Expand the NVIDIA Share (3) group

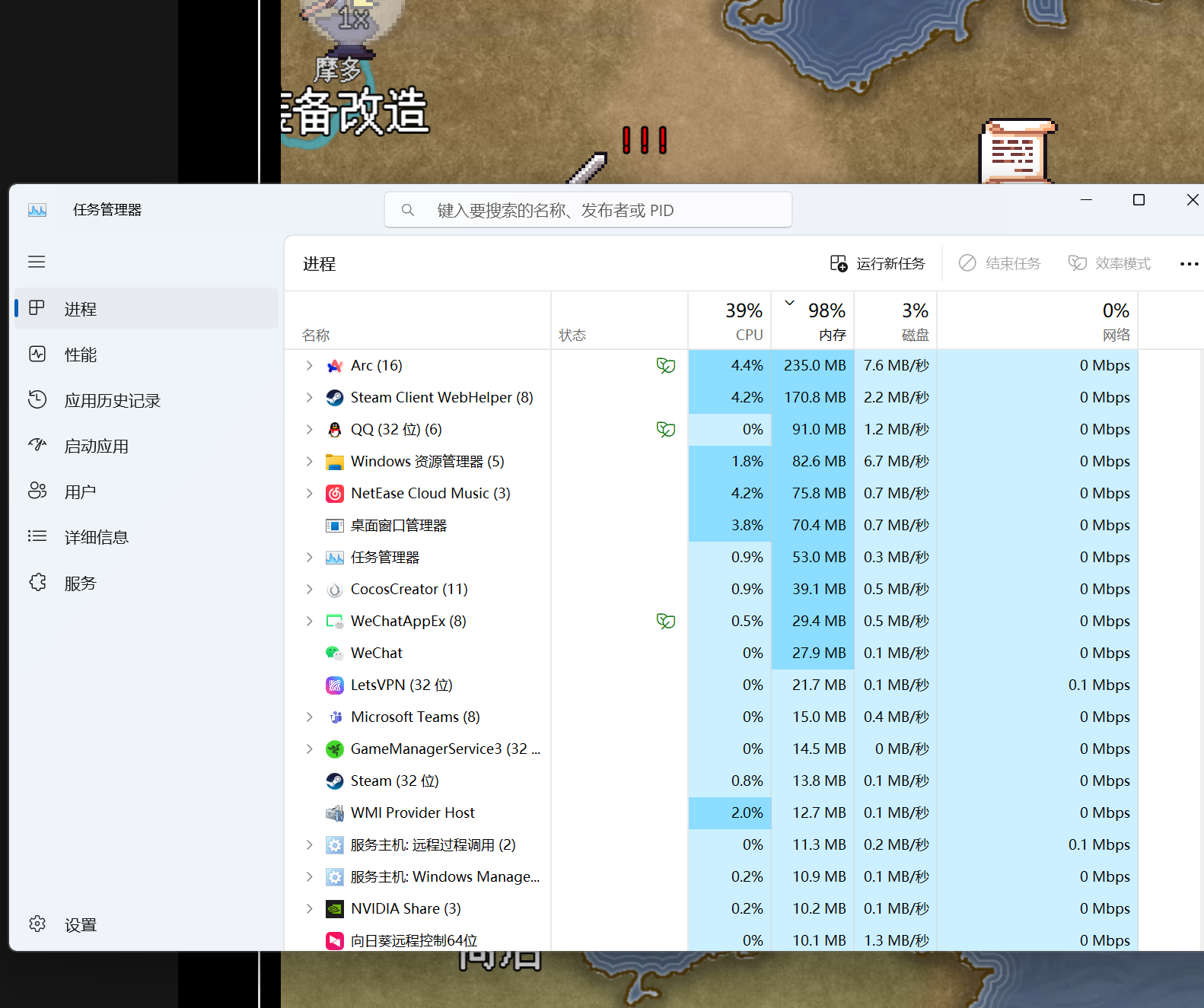point(309,909)
